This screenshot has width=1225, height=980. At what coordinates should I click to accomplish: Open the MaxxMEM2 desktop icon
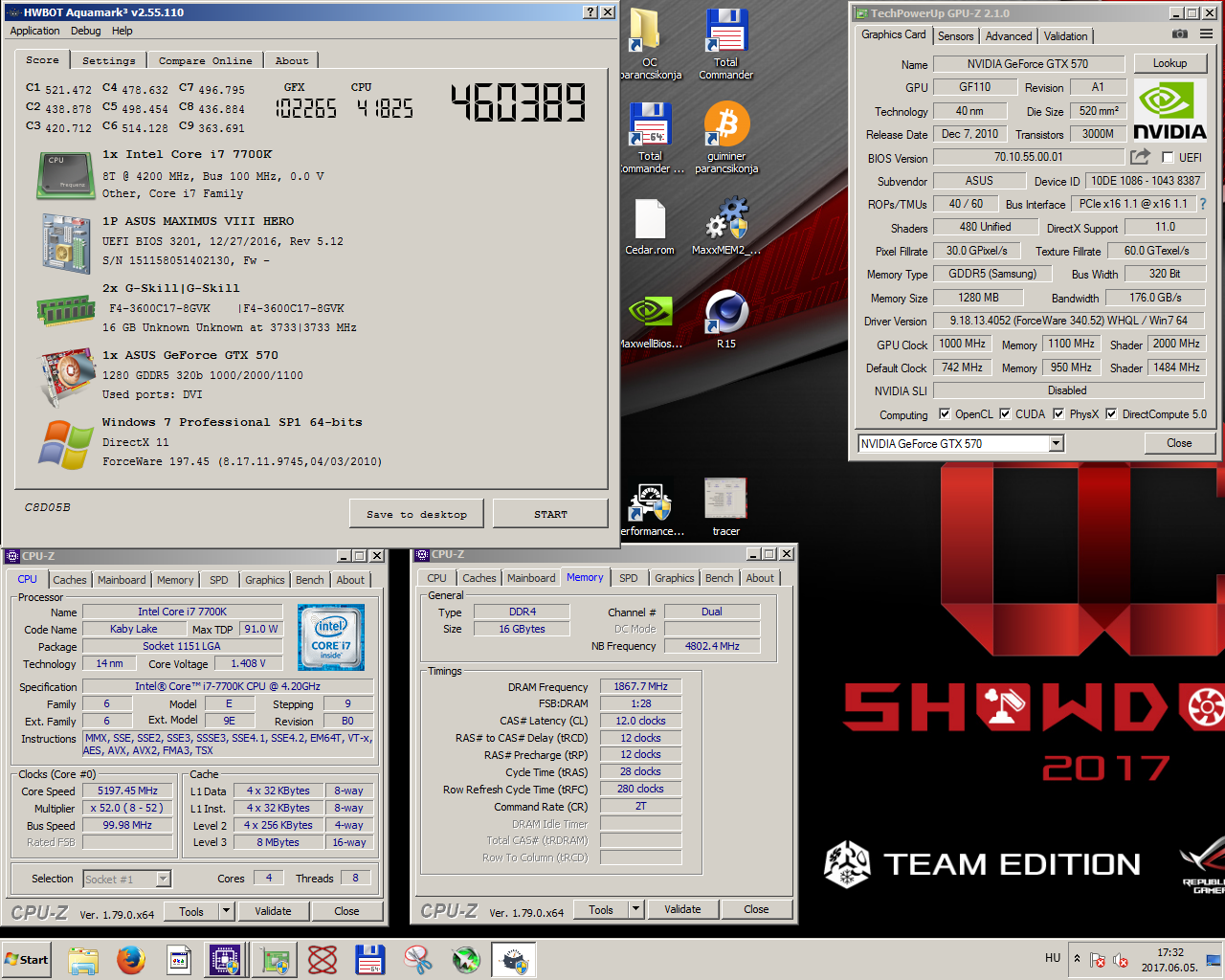pyautogui.click(x=725, y=228)
